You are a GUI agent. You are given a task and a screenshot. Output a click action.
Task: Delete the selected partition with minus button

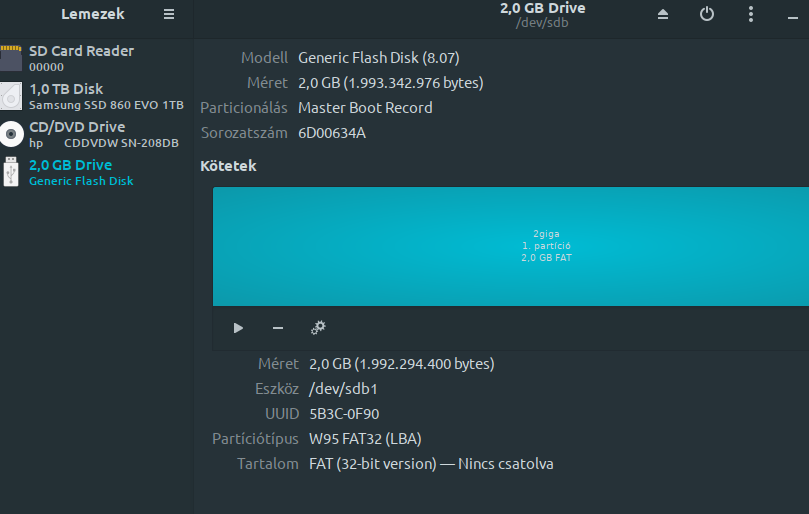278,327
